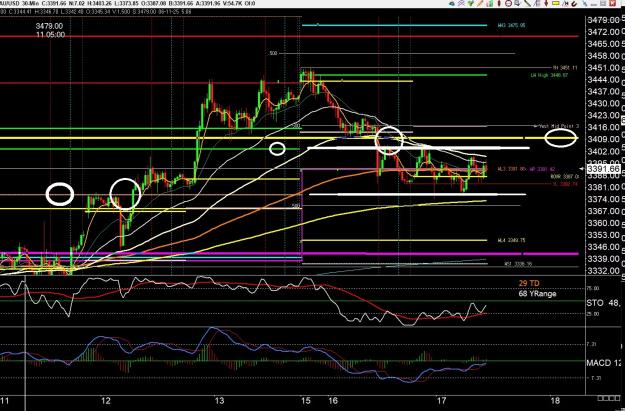Click the ML4 level label on chart
The image size is (625, 411).
(511, 240)
